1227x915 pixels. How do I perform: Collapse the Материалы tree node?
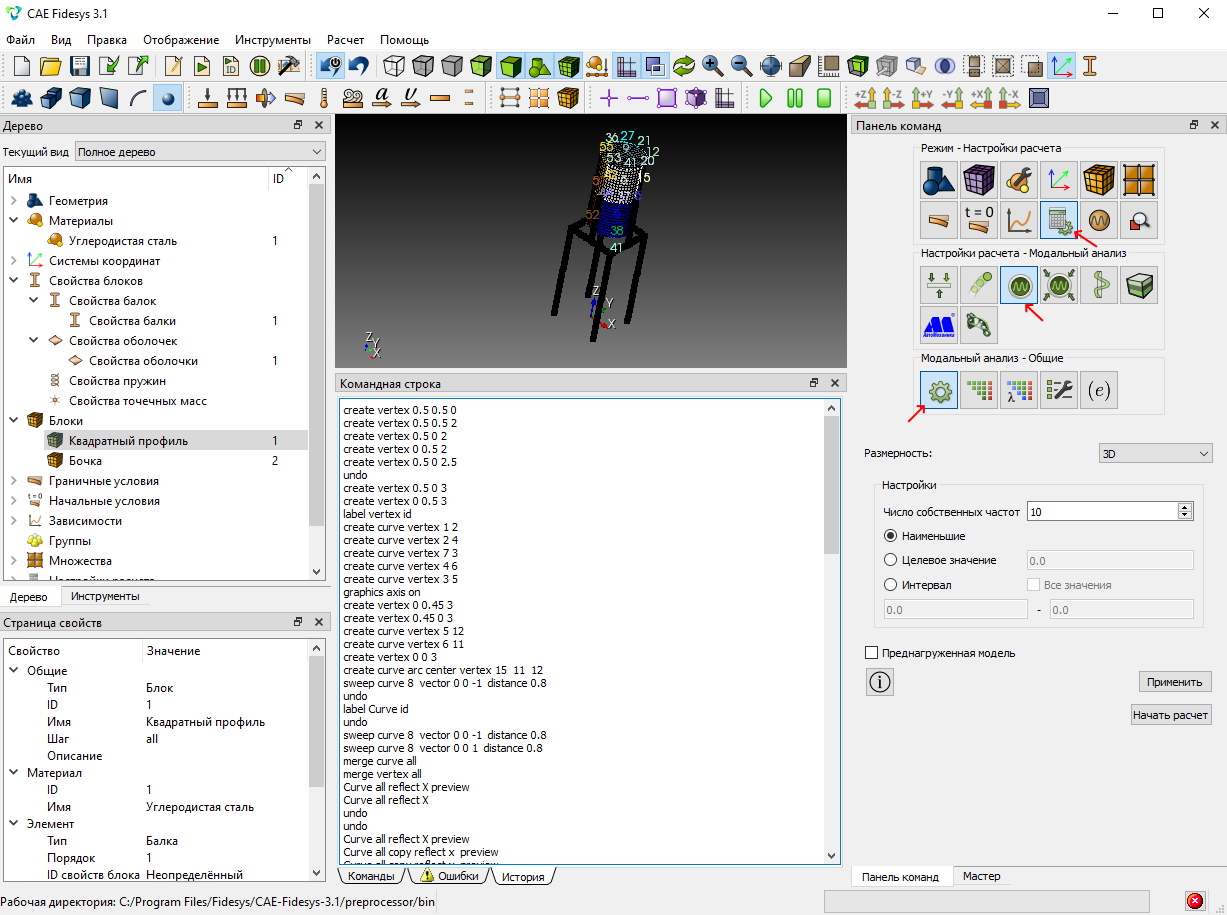click(14, 221)
